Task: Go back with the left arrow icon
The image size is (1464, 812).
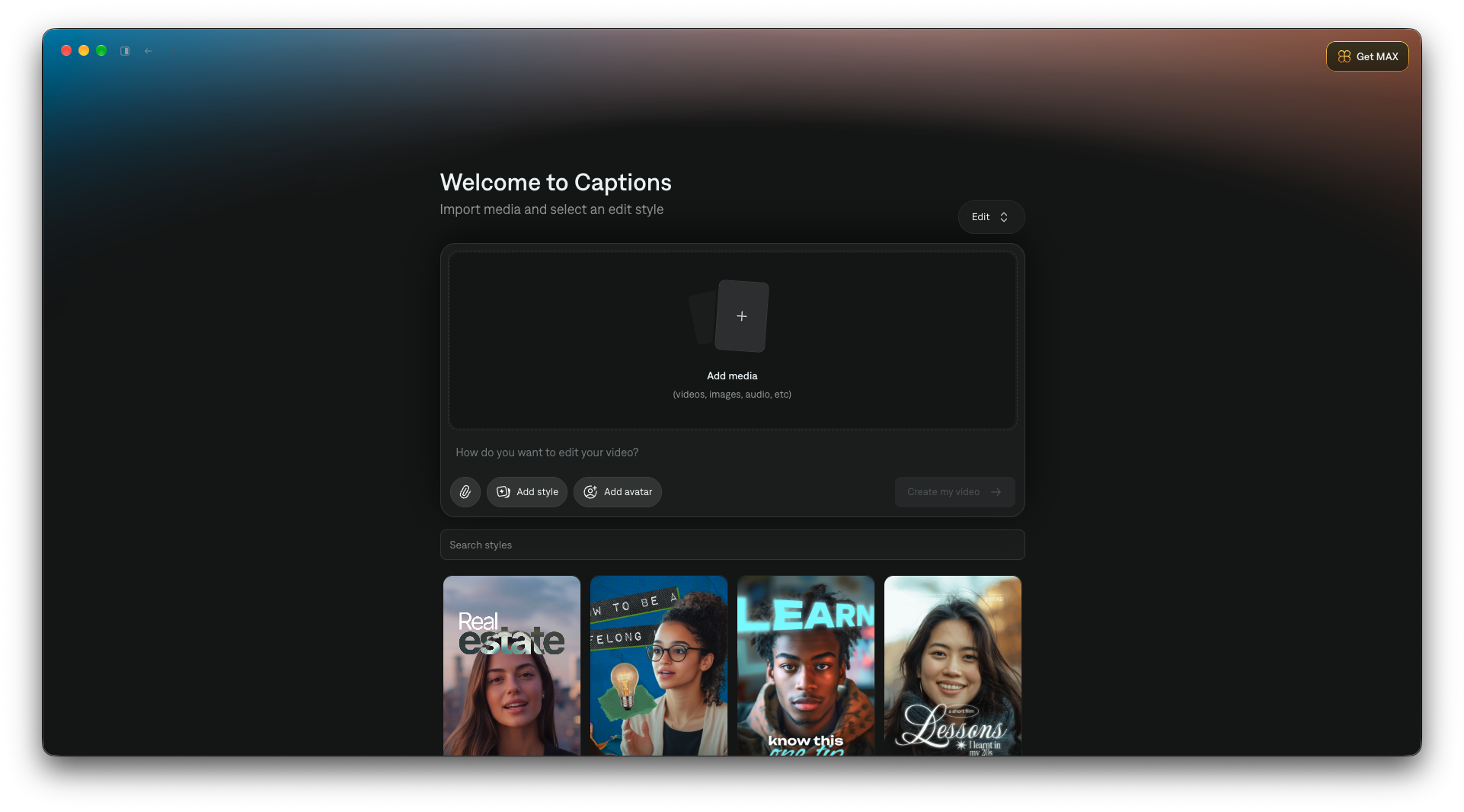Action: coord(149,51)
